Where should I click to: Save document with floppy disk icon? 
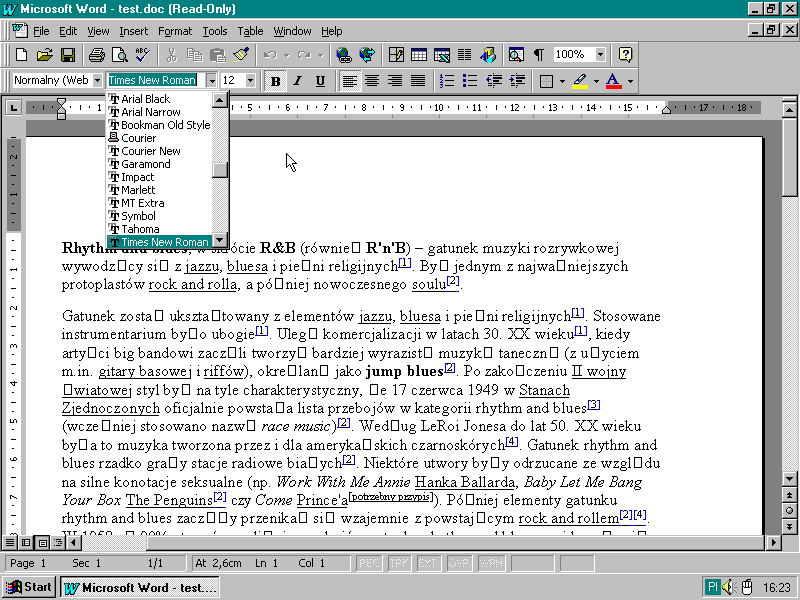(x=67, y=55)
